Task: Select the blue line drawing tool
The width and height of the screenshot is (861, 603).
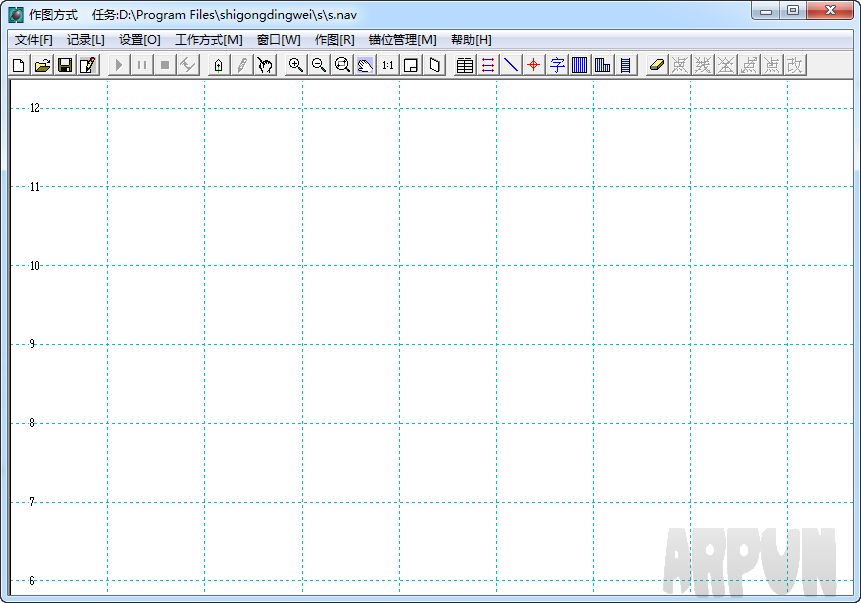Action: click(511, 65)
